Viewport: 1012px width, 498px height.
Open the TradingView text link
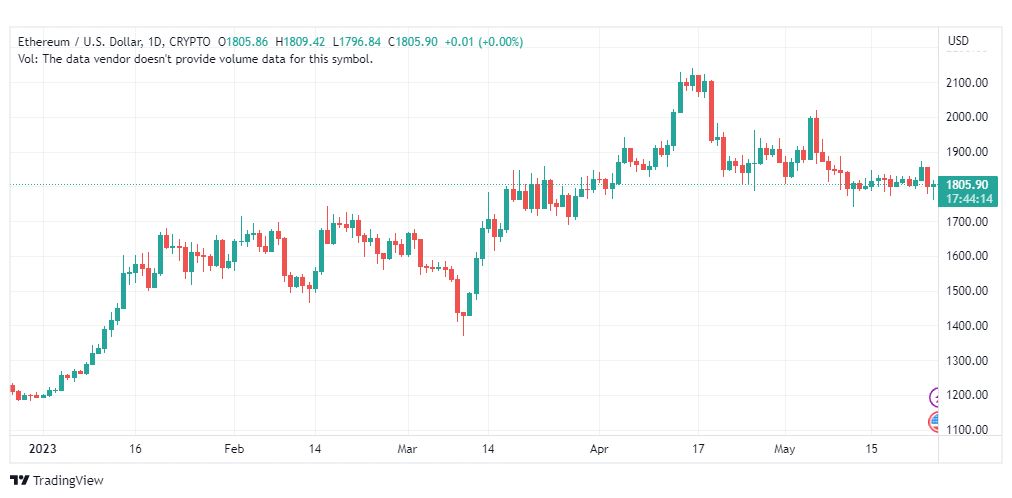click(68, 481)
